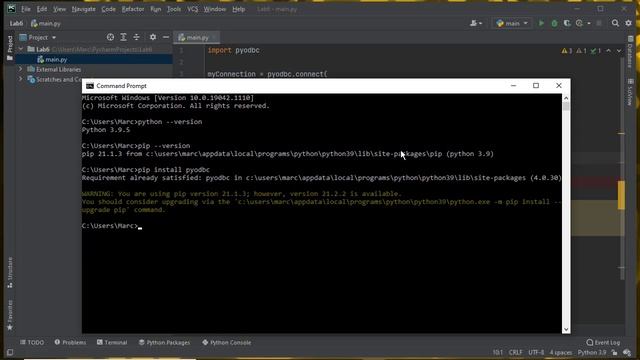
Task: Click Command Prompt scrollbar up arrow
Action: (x=566, y=98)
